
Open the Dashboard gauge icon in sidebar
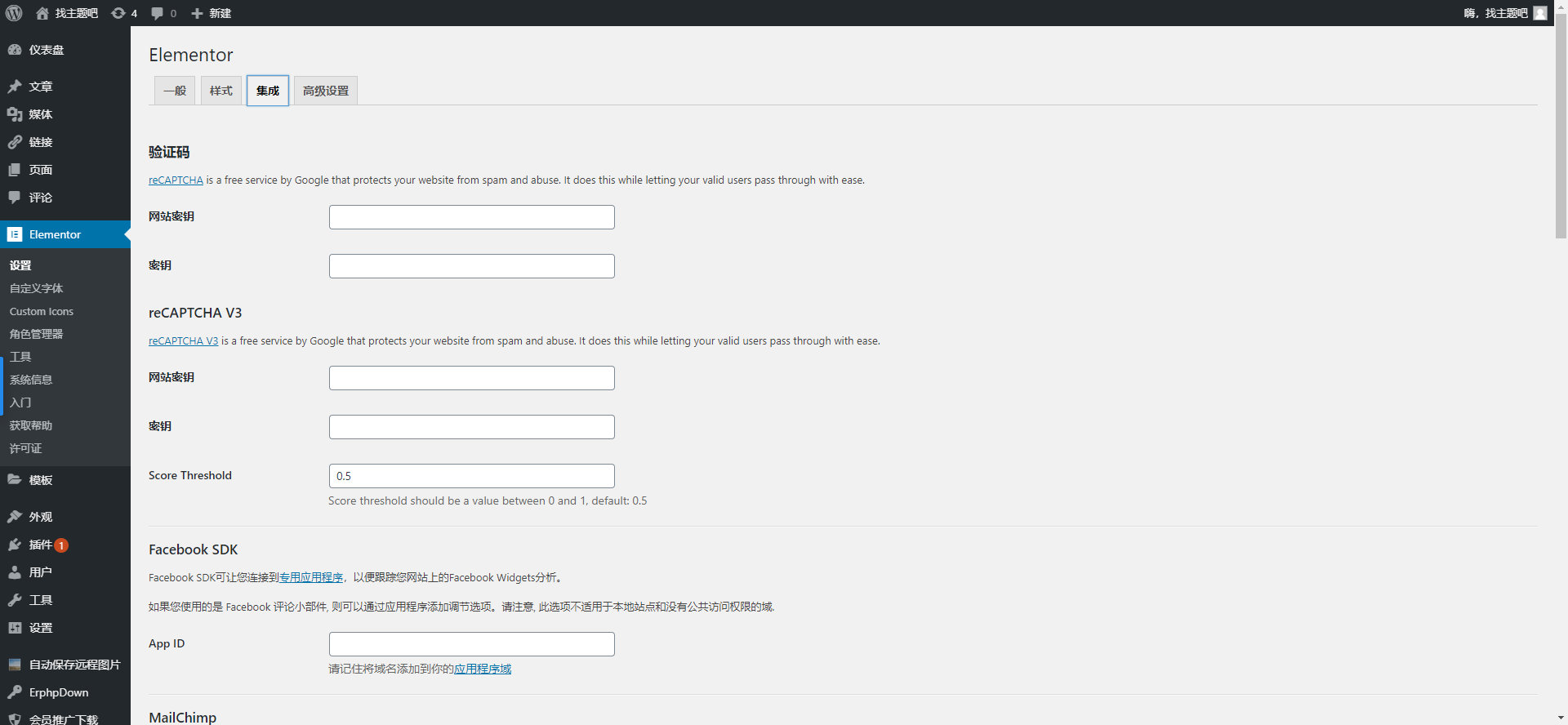[15, 50]
